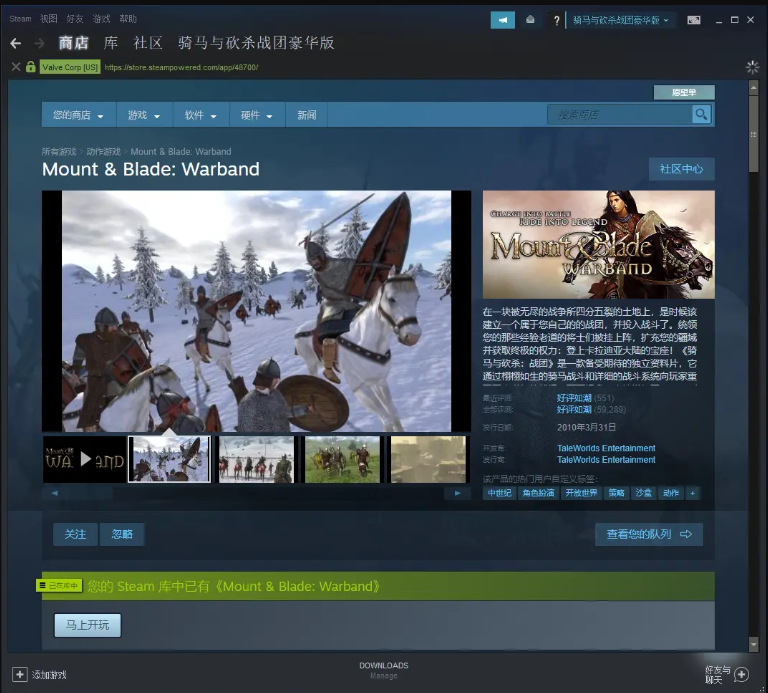This screenshot has height=693, width=768.
Task: Click the question mark help icon
Action: (557, 20)
